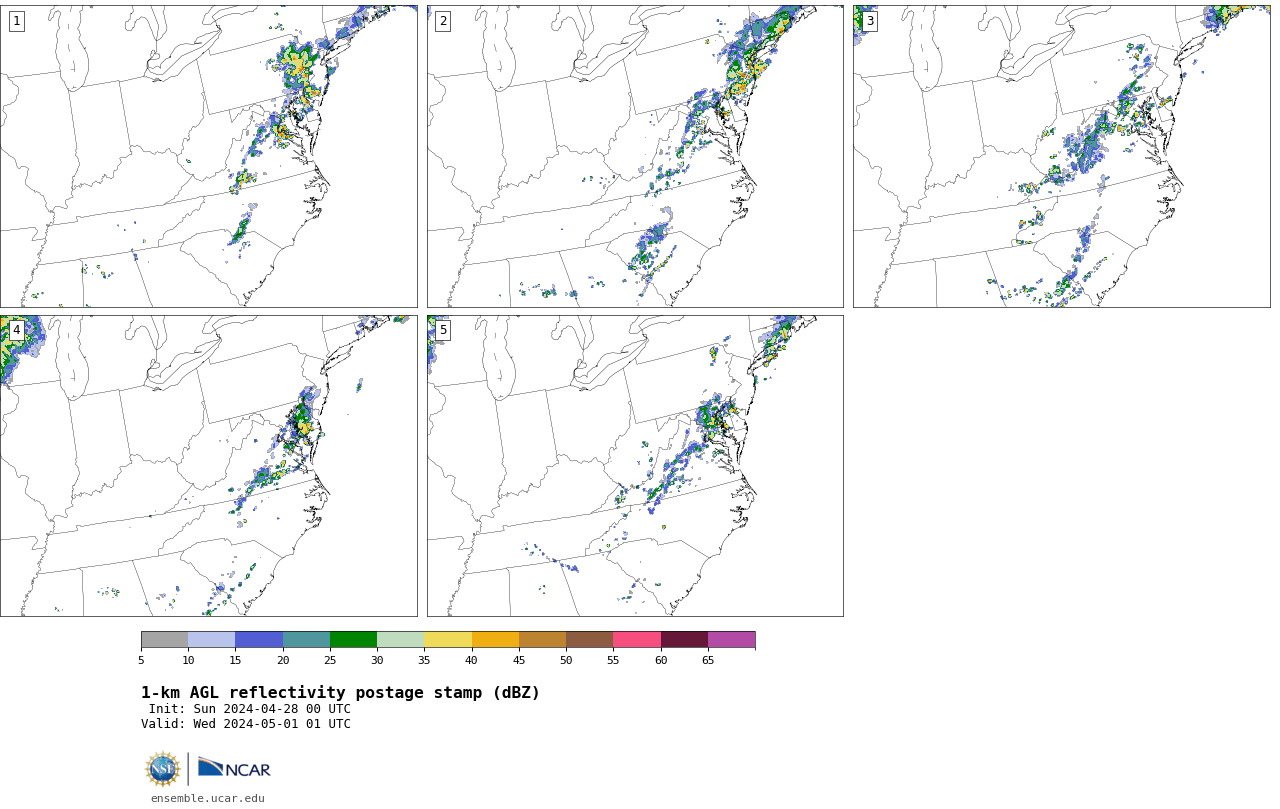This screenshot has width=1280, height=809.
Task: Click the ensemble.ucar.edu text
Action: point(208,798)
